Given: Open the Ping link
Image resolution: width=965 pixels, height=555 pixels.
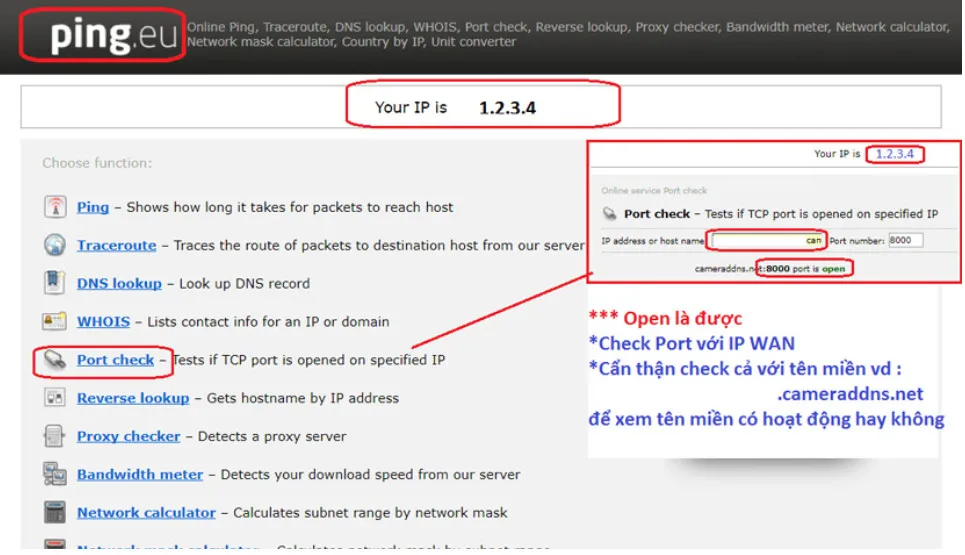Looking at the screenshot, I should tap(93, 207).
